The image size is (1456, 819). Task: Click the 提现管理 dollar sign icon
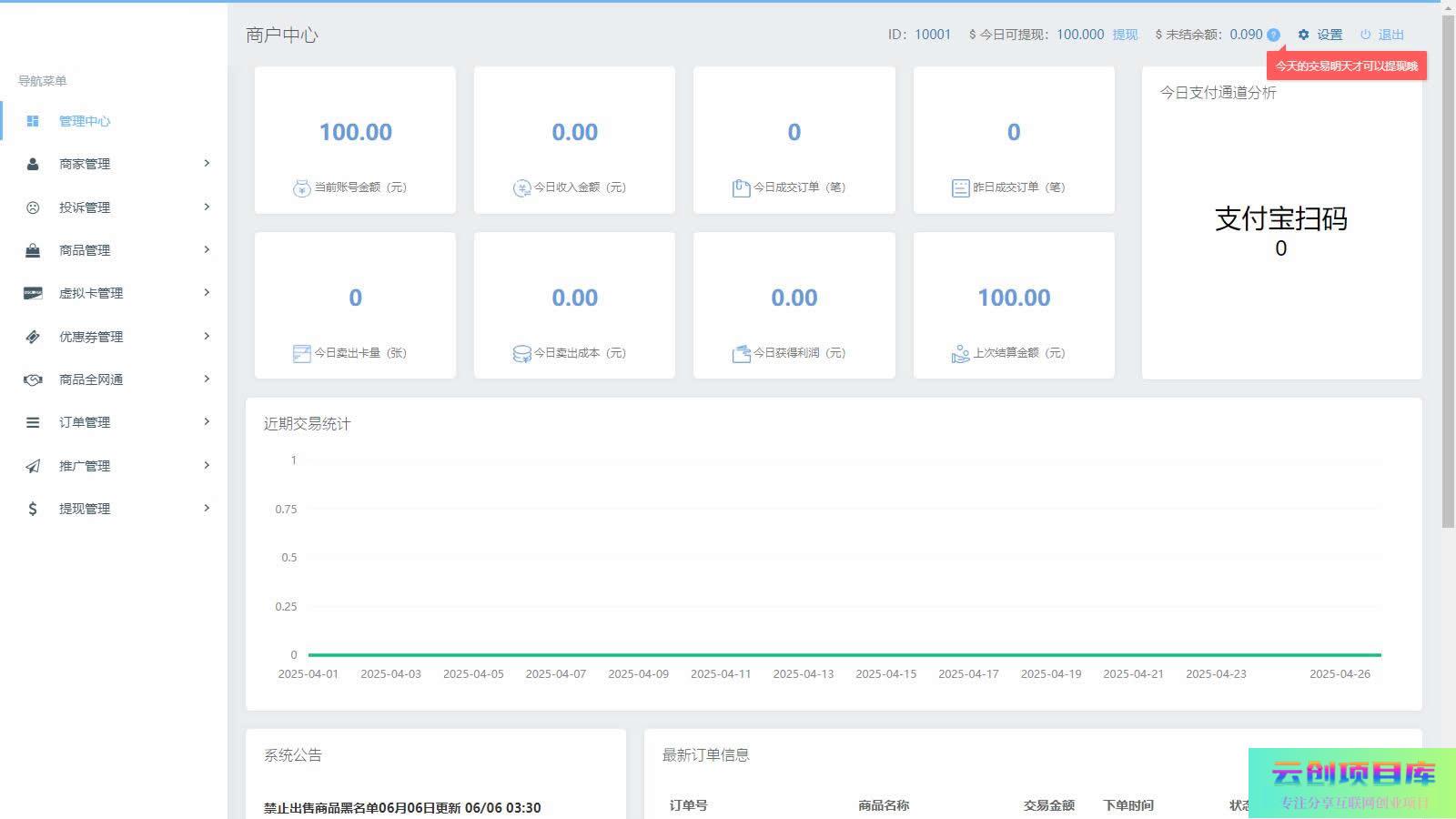pyautogui.click(x=33, y=509)
